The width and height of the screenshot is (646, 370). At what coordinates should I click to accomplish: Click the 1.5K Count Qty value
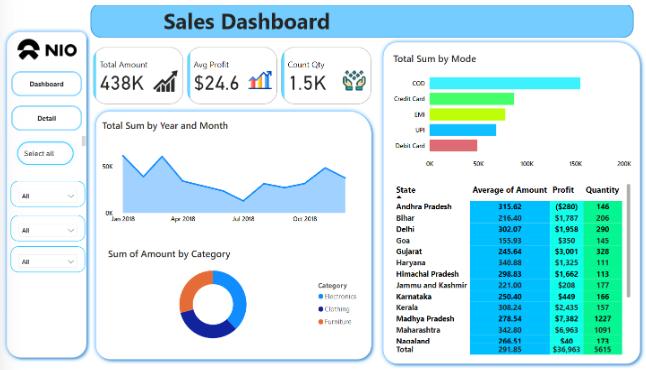(307, 83)
